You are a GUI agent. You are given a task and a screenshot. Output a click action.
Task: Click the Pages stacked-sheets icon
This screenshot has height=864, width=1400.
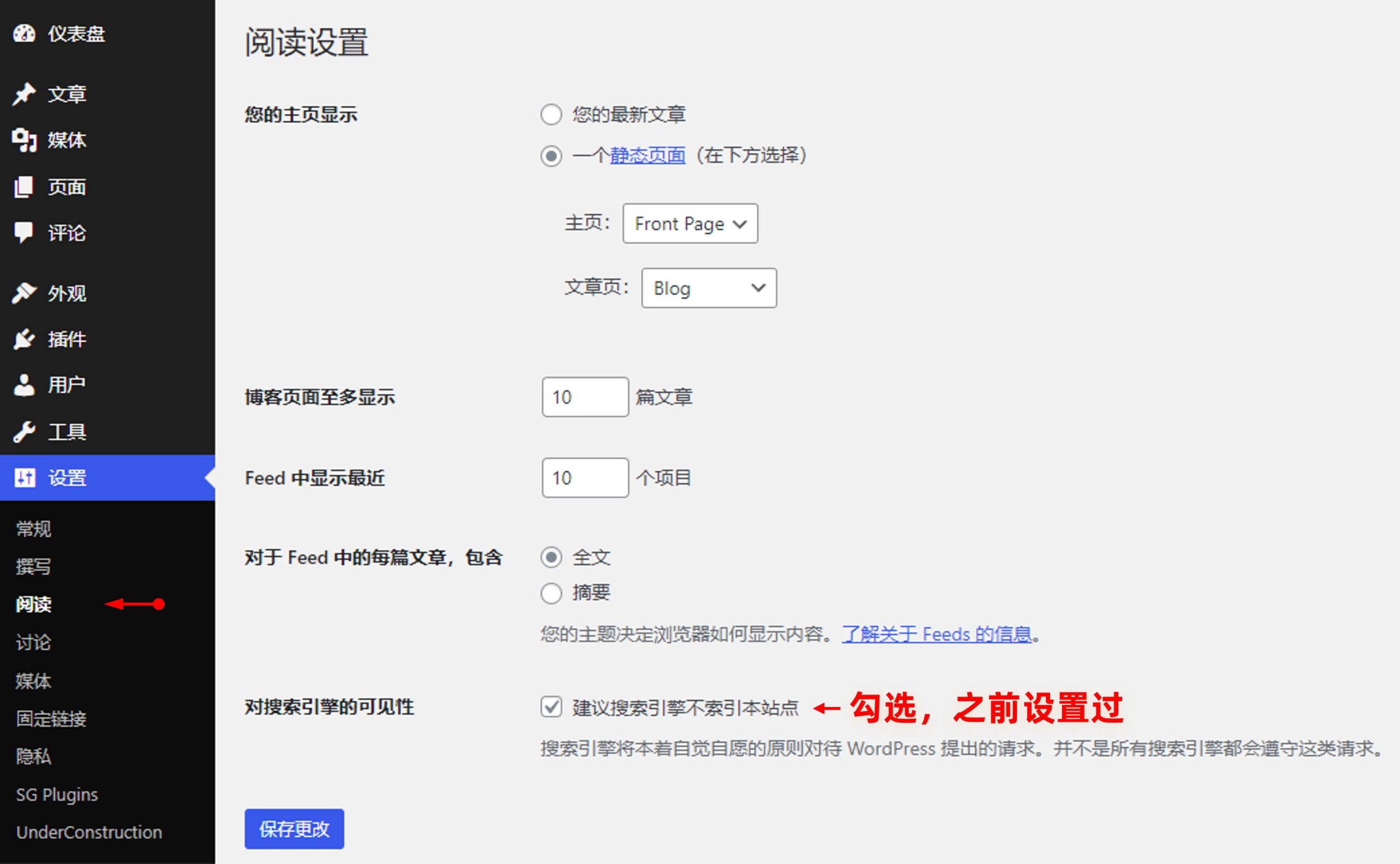click(24, 187)
